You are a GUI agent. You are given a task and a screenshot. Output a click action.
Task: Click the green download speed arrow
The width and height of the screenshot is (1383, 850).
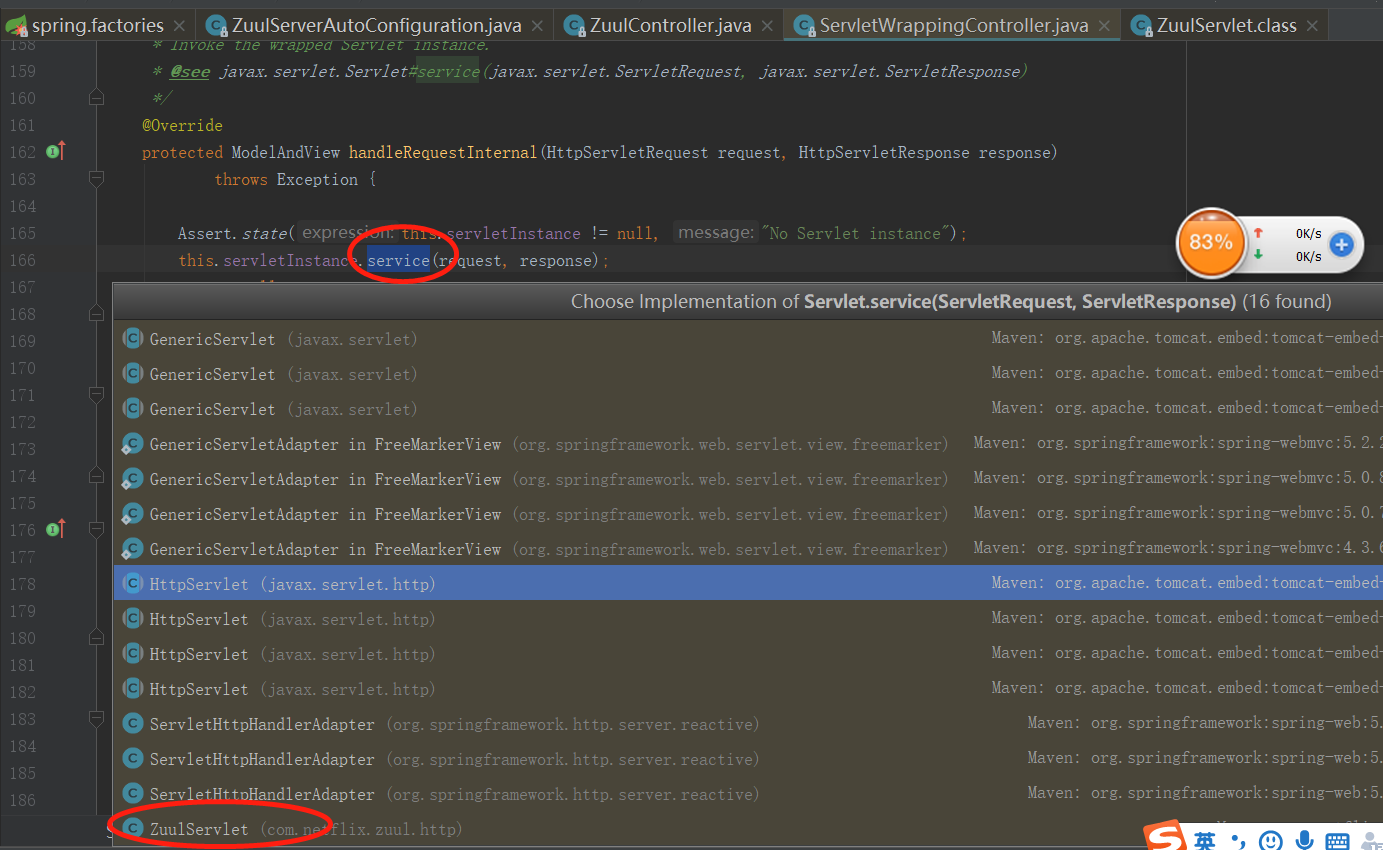pos(1258,255)
